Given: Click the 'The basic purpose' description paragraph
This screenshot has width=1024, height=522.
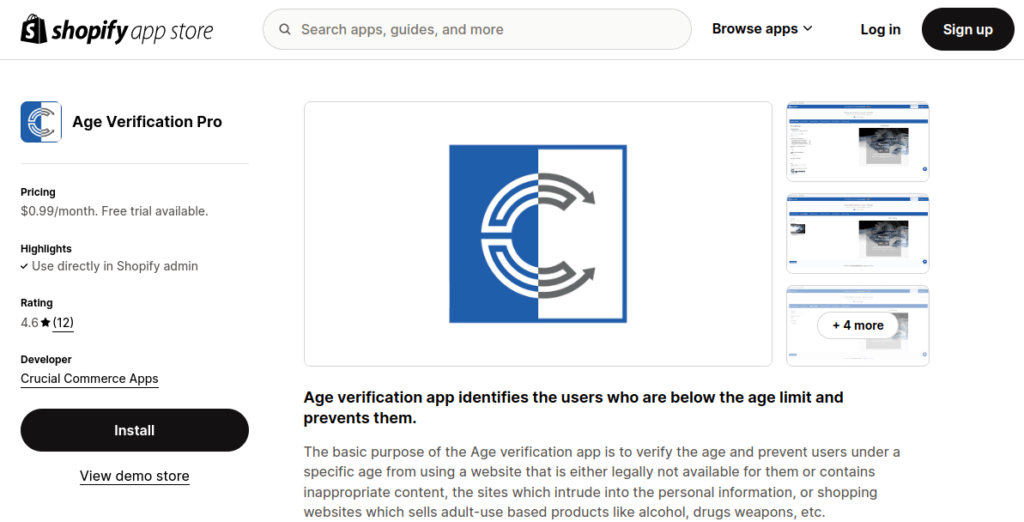Looking at the screenshot, I should pyautogui.click(x=601, y=481).
